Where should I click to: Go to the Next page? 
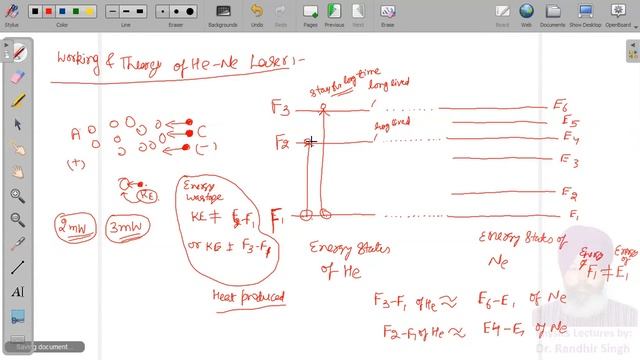358,15
